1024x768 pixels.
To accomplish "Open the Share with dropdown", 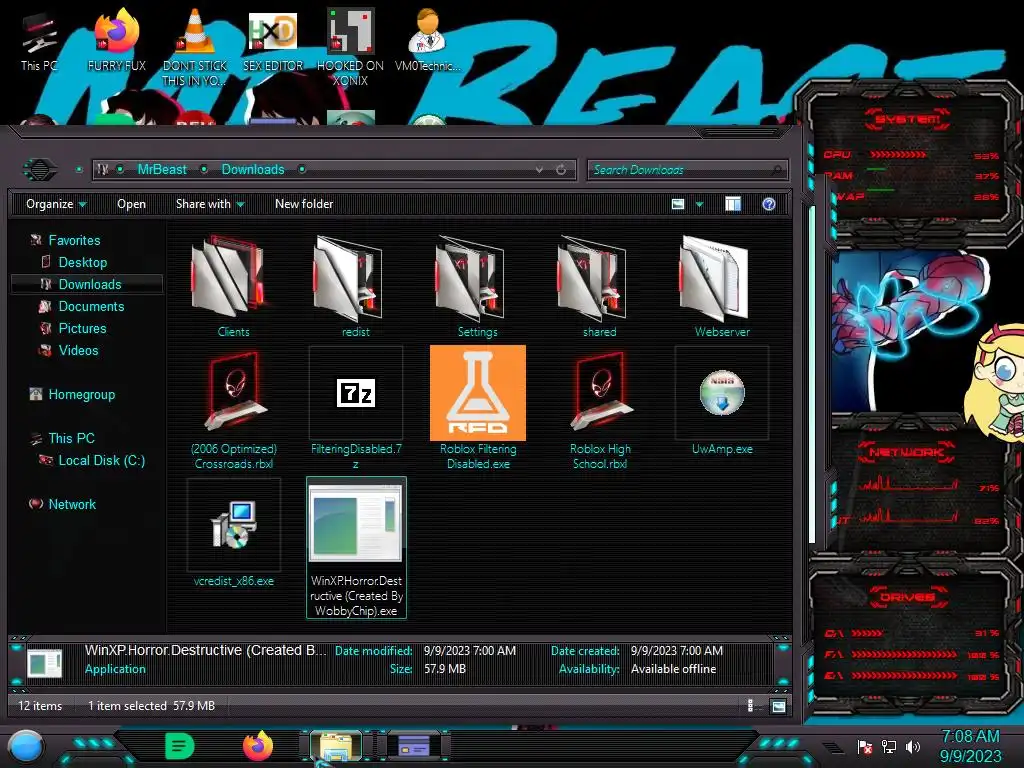I will [x=210, y=204].
